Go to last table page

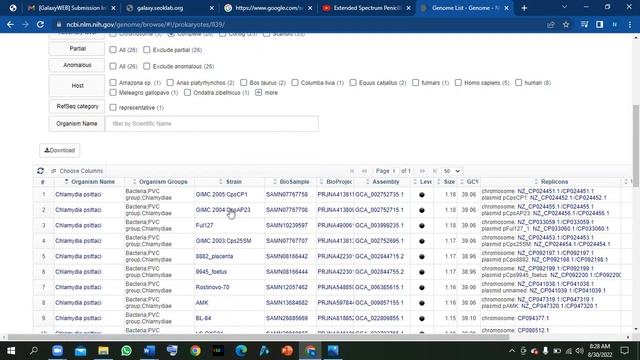(435, 171)
